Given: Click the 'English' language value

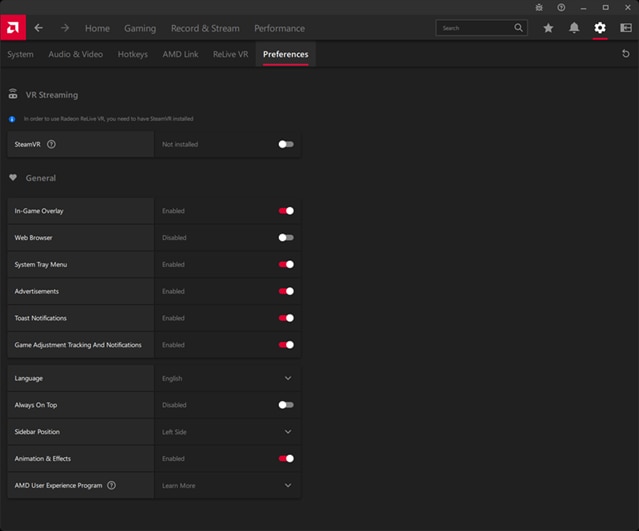Looking at the screenshot, I should (x=172, y=379).
